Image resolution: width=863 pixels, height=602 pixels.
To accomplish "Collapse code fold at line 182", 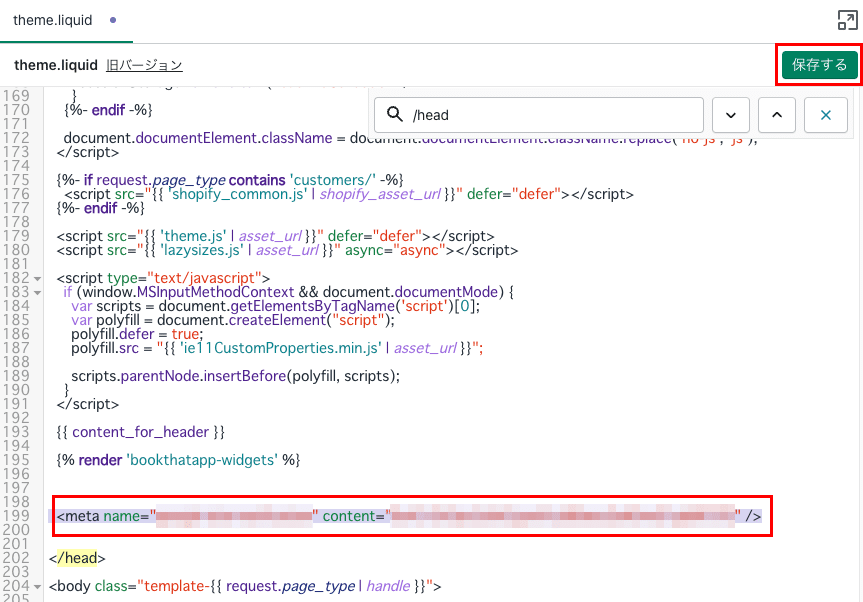I will [37, 278].
